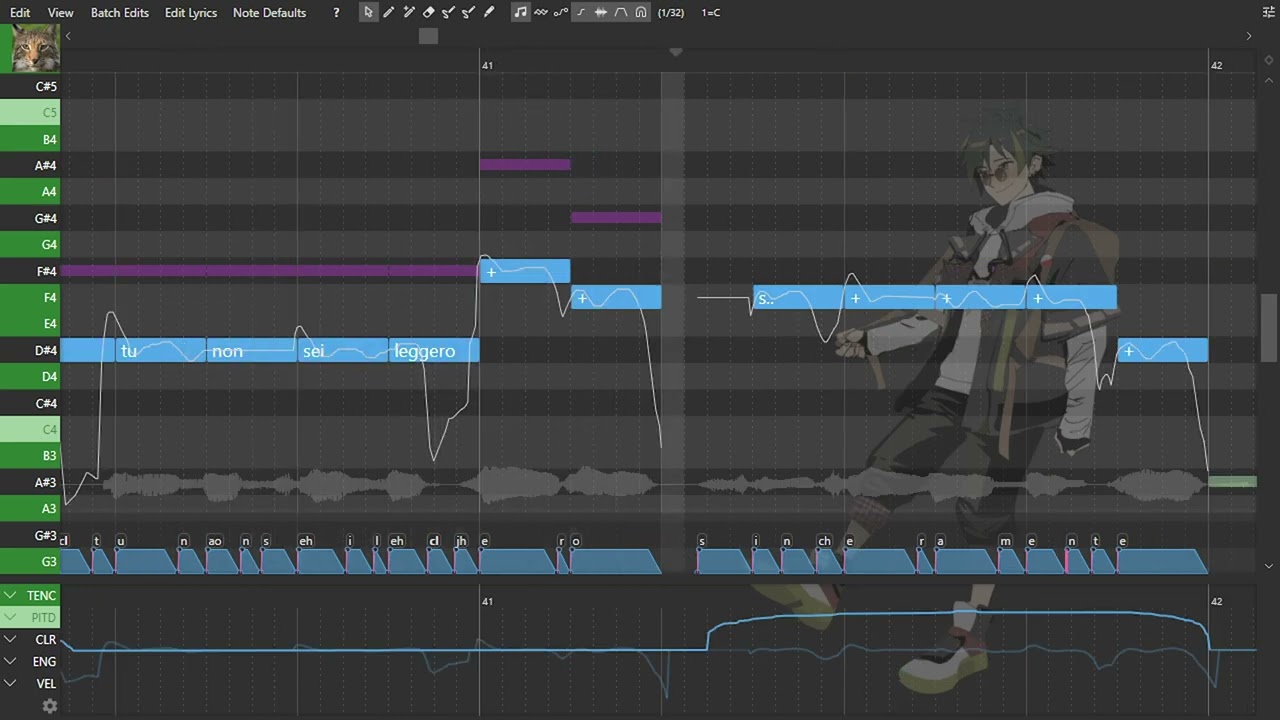
Task: Toggle phoneme envelope display icon
Action: tap(621, 13)
